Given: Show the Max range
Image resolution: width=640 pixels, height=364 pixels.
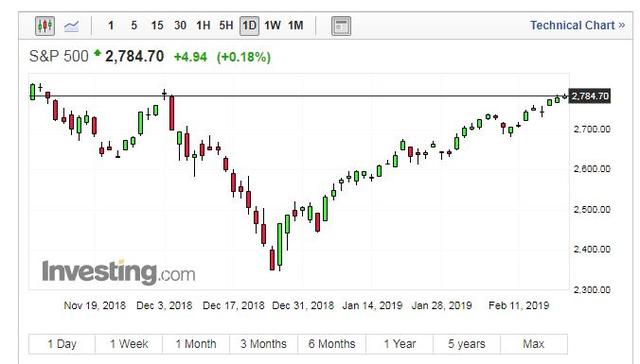Looking at the screenshot, I should pyautogui.click(x=534, y=344).
